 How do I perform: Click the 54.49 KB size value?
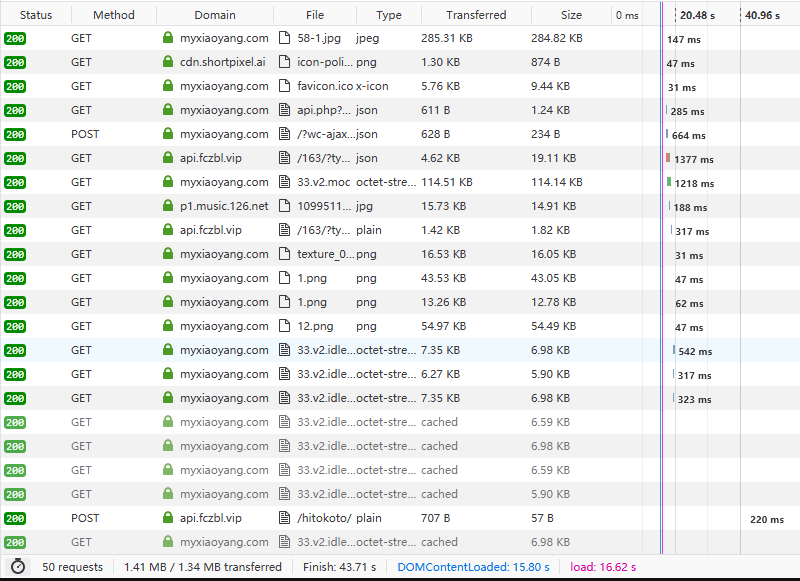click(x=554, y=326)
